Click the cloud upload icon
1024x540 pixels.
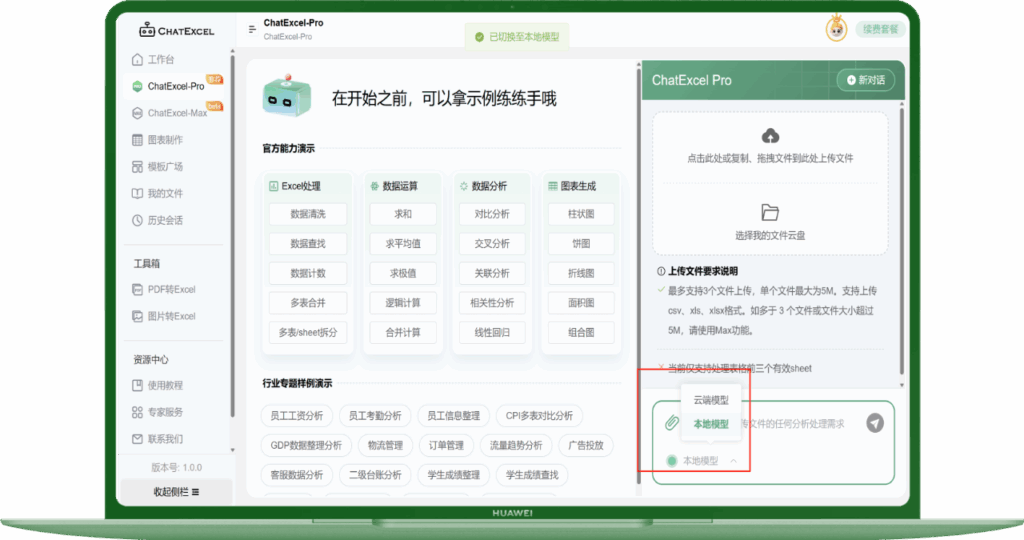tap(771, 136)
